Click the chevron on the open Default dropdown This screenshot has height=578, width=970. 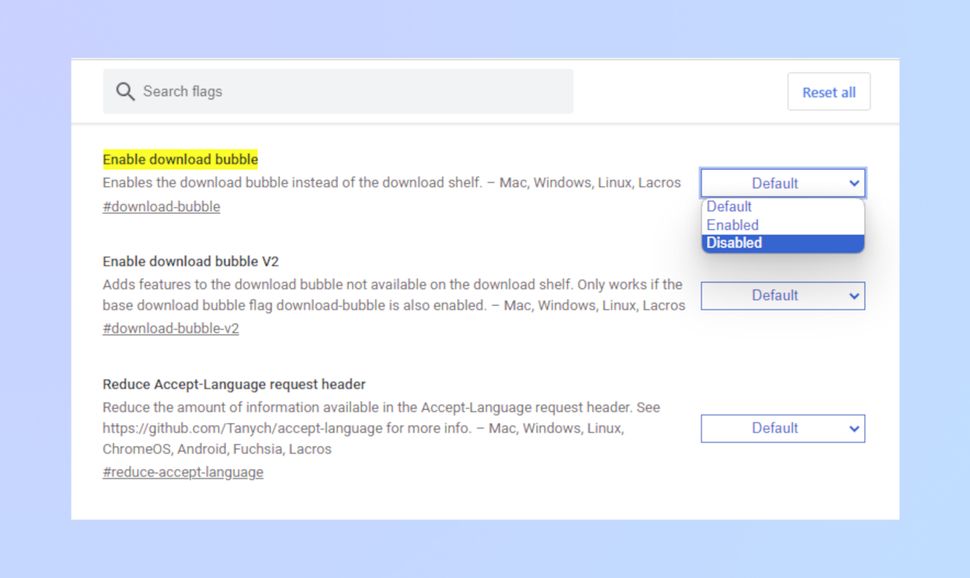pyautogui.click(x=854, y=183)
